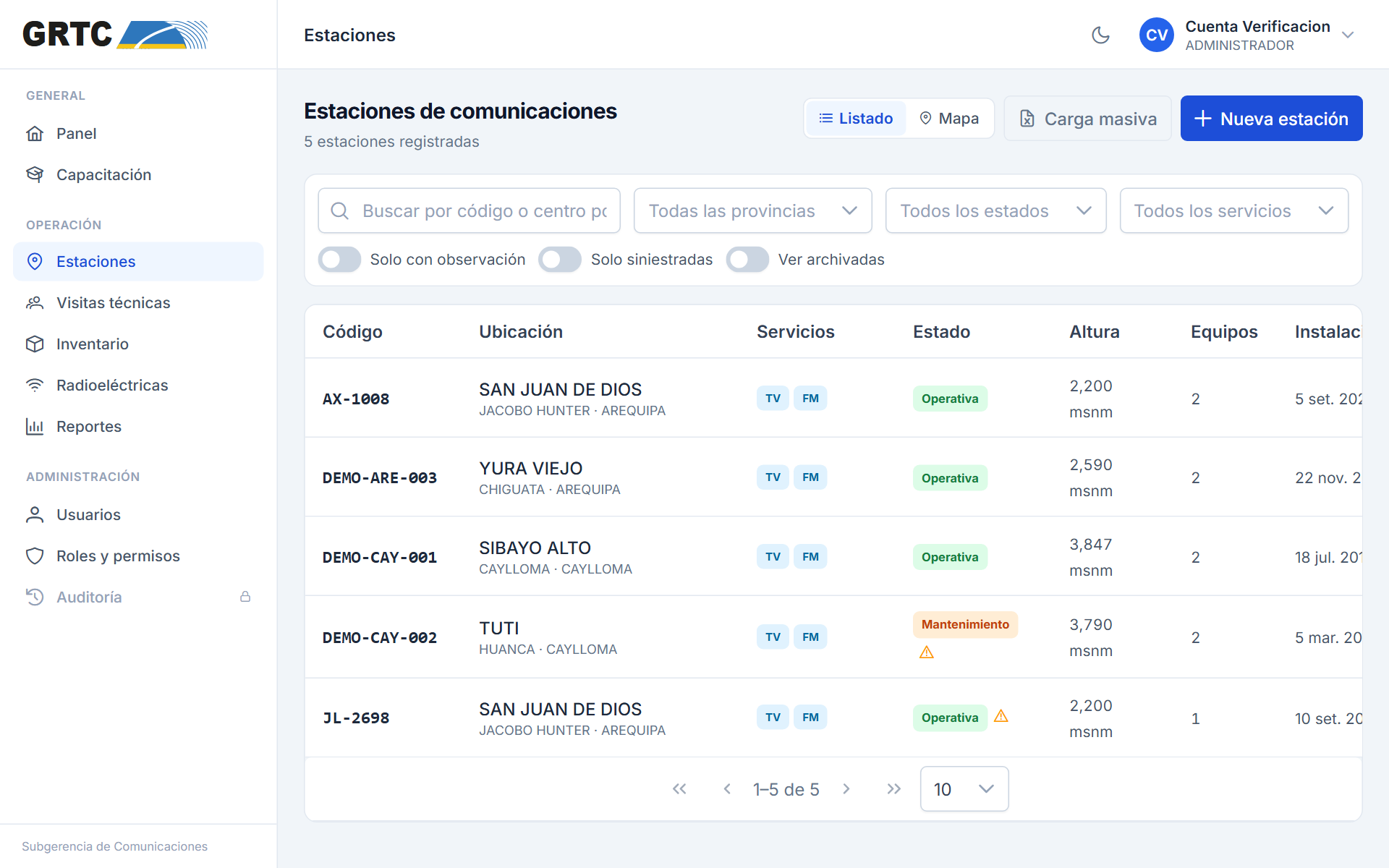Click TV badge in AX-1008 row
Image resolution: width=1389 pixels, height=868 pixels.
pos(773,399)
